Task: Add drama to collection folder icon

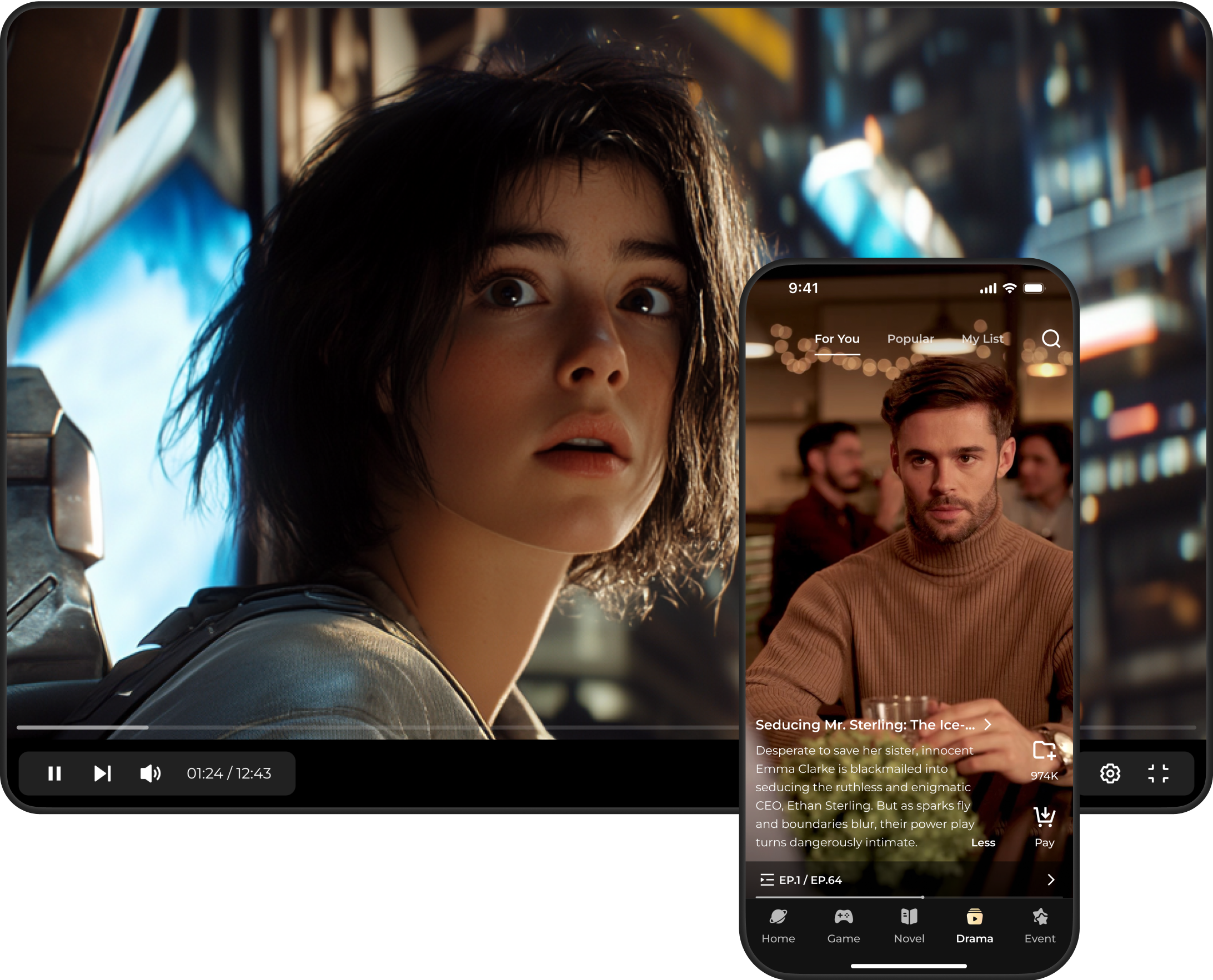Action: tap(1044, 751)
